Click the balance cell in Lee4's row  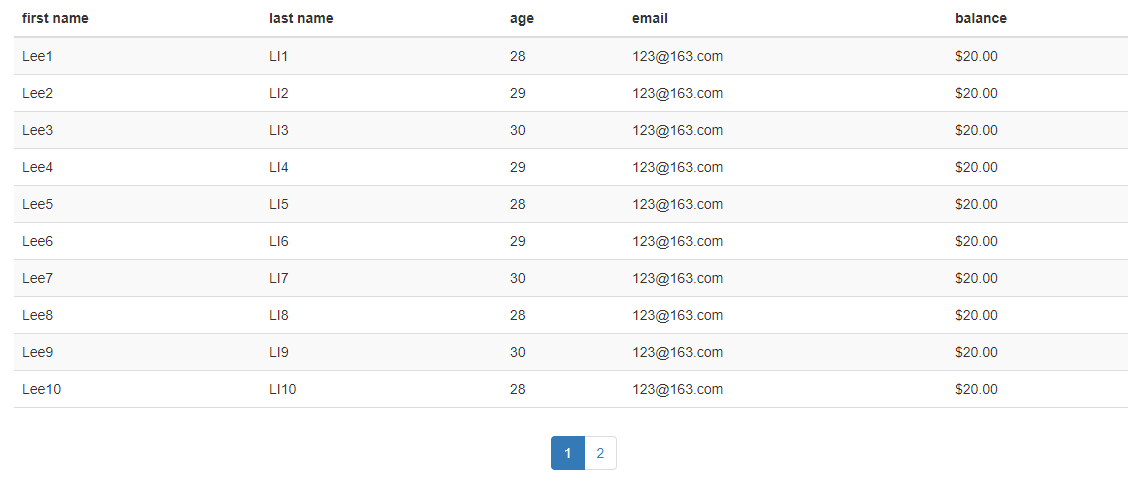click(x=976, y=167)
